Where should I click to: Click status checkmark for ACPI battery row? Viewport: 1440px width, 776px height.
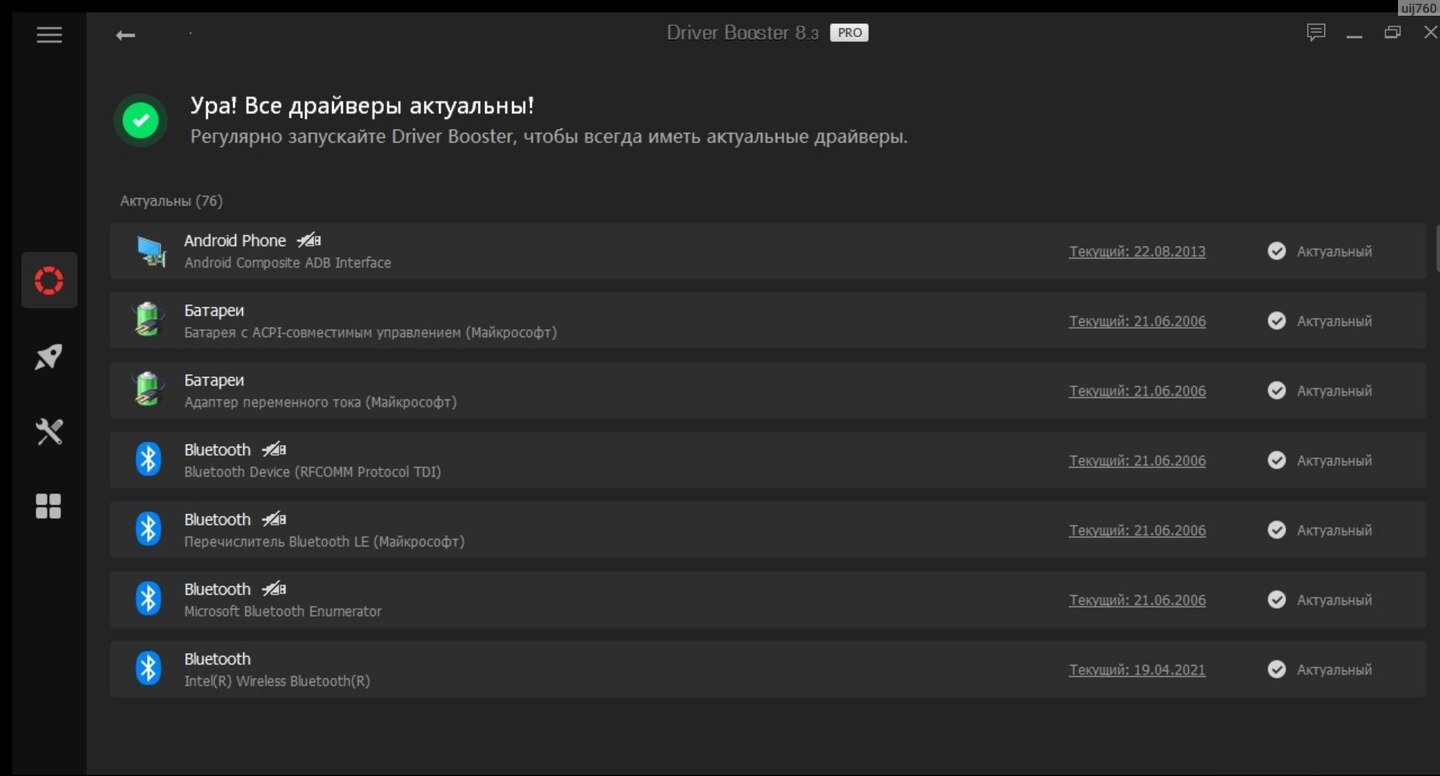point(1277,321)
